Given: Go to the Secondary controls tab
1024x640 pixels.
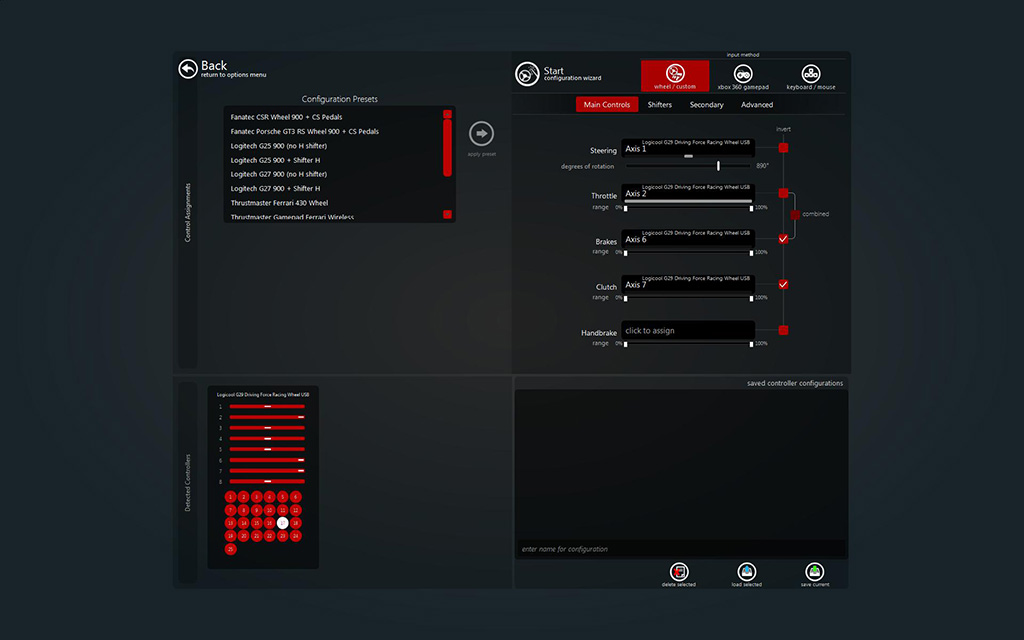Looking at the screenshot, I should [x=706, y=105].
